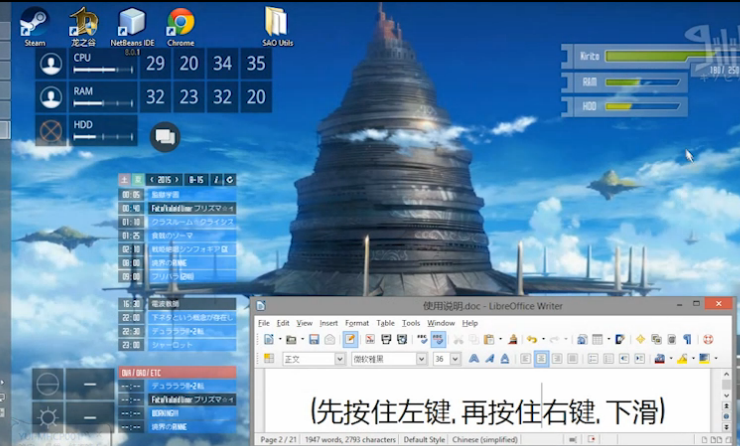Open the Gallery icon in Writer toolbar

click(x=656, y=339)
